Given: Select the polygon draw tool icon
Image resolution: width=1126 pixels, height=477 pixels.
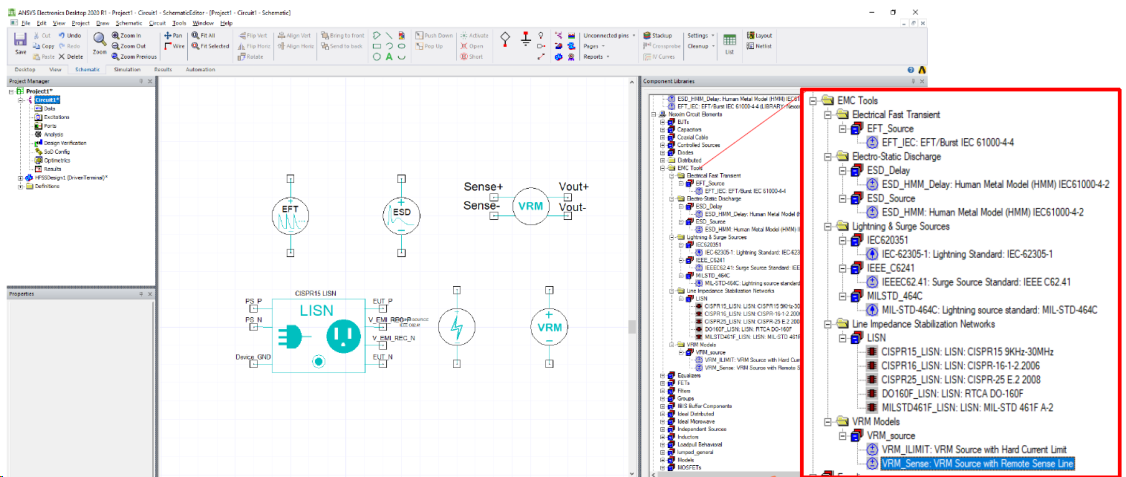Looking at the screenshot, I should tap(376, 35).
